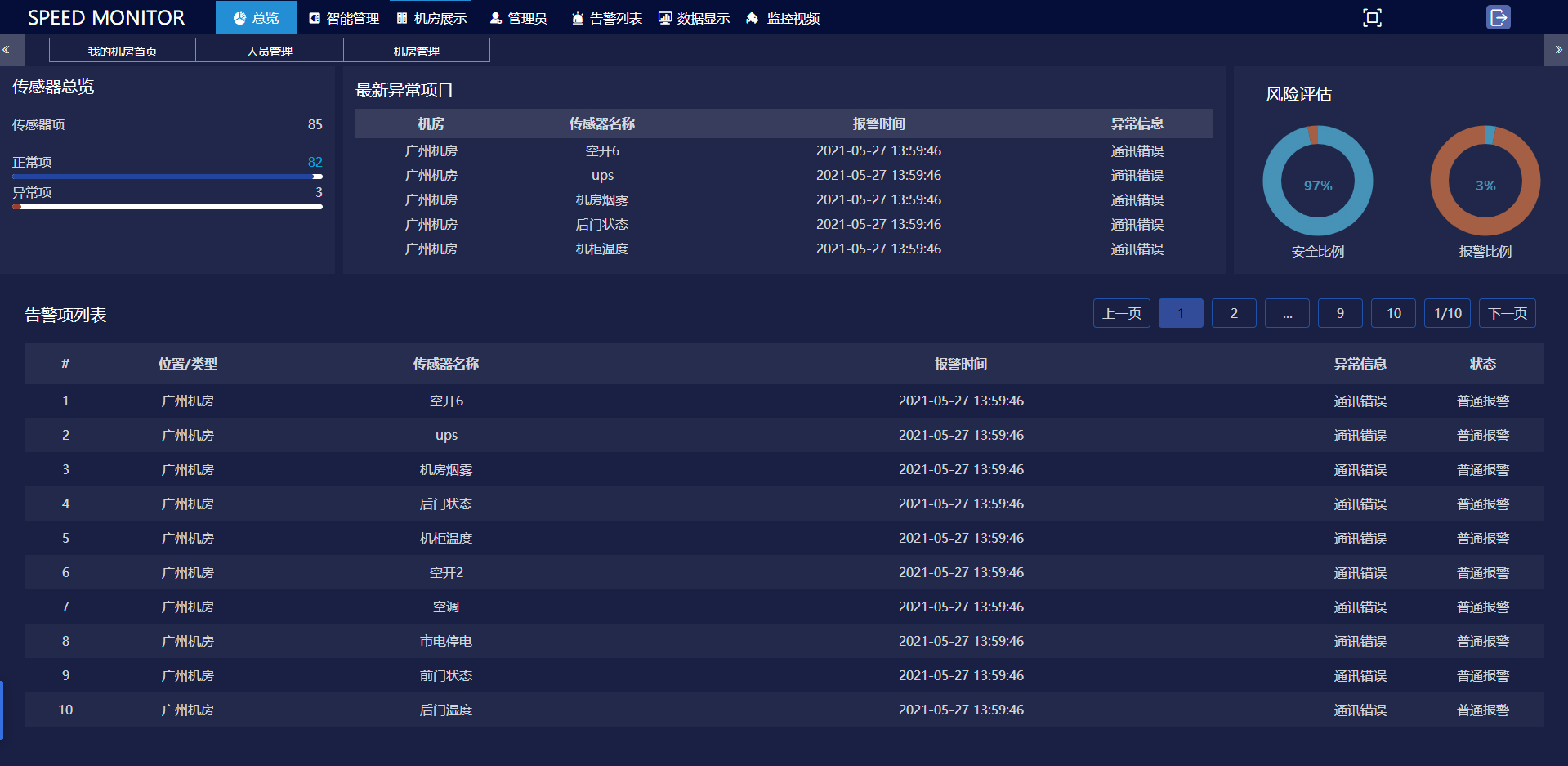The width and height of the screenshot is (1568, 766).
Task: Click the pagination ellipsis button
Action: (1287, 313)
